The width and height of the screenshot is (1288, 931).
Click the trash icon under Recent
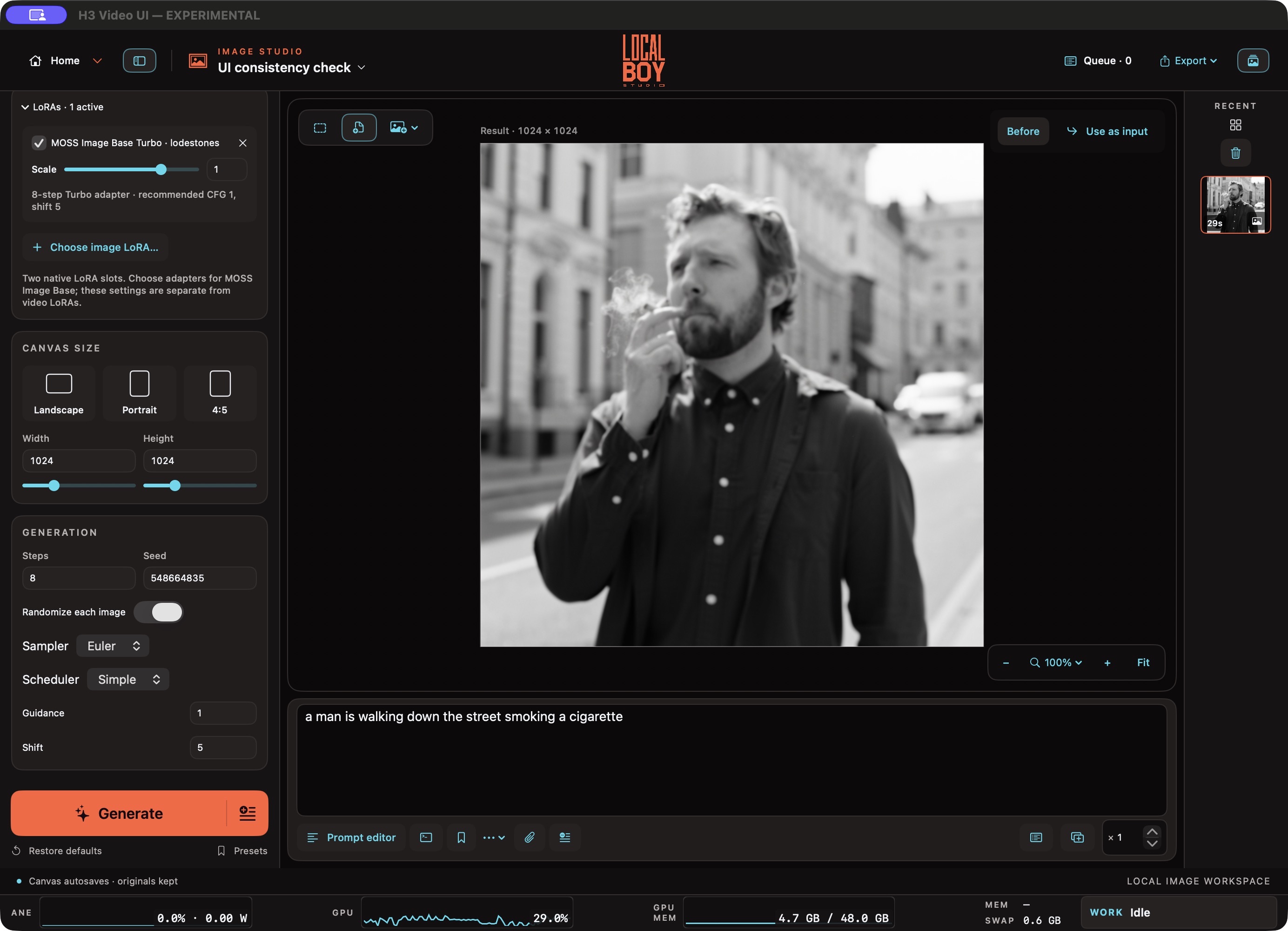(1235, 153)
